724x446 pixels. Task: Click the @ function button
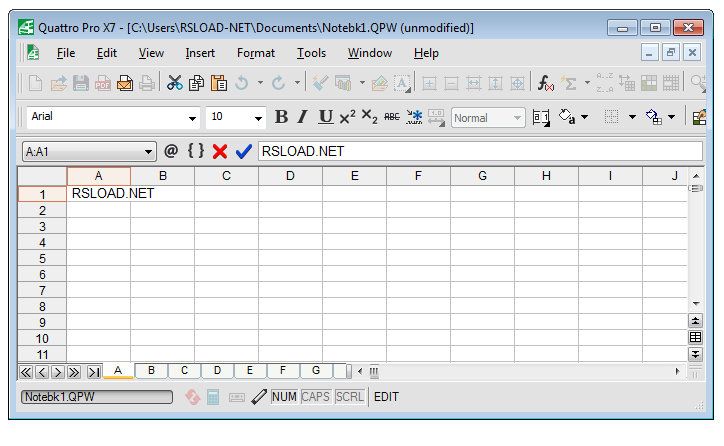coord(171,151)
